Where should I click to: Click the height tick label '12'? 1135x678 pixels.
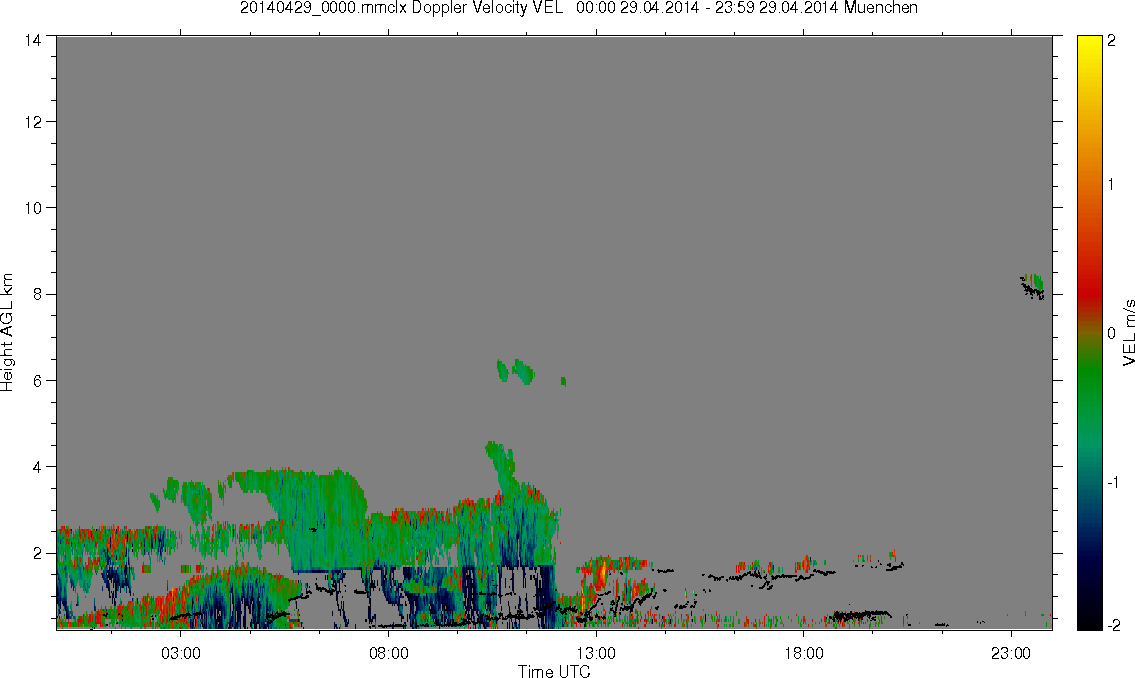pyautogui.click(x=32, y=122)
